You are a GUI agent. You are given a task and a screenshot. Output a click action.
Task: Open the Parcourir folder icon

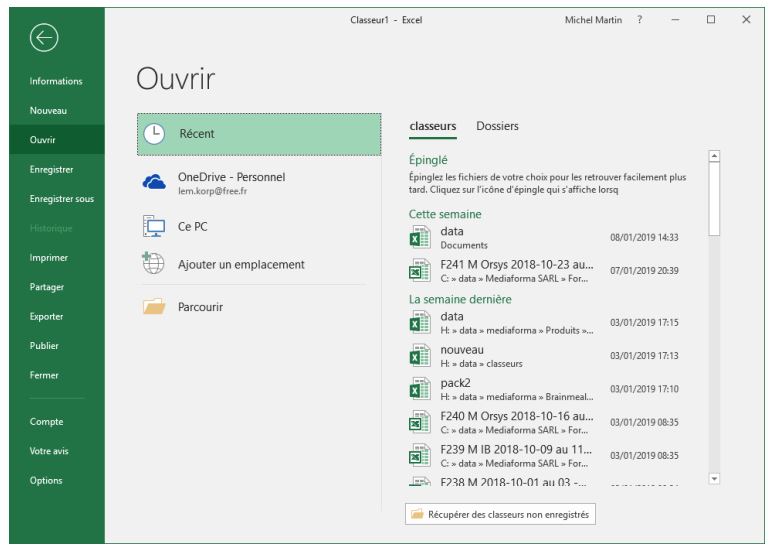tap(154, 307)
